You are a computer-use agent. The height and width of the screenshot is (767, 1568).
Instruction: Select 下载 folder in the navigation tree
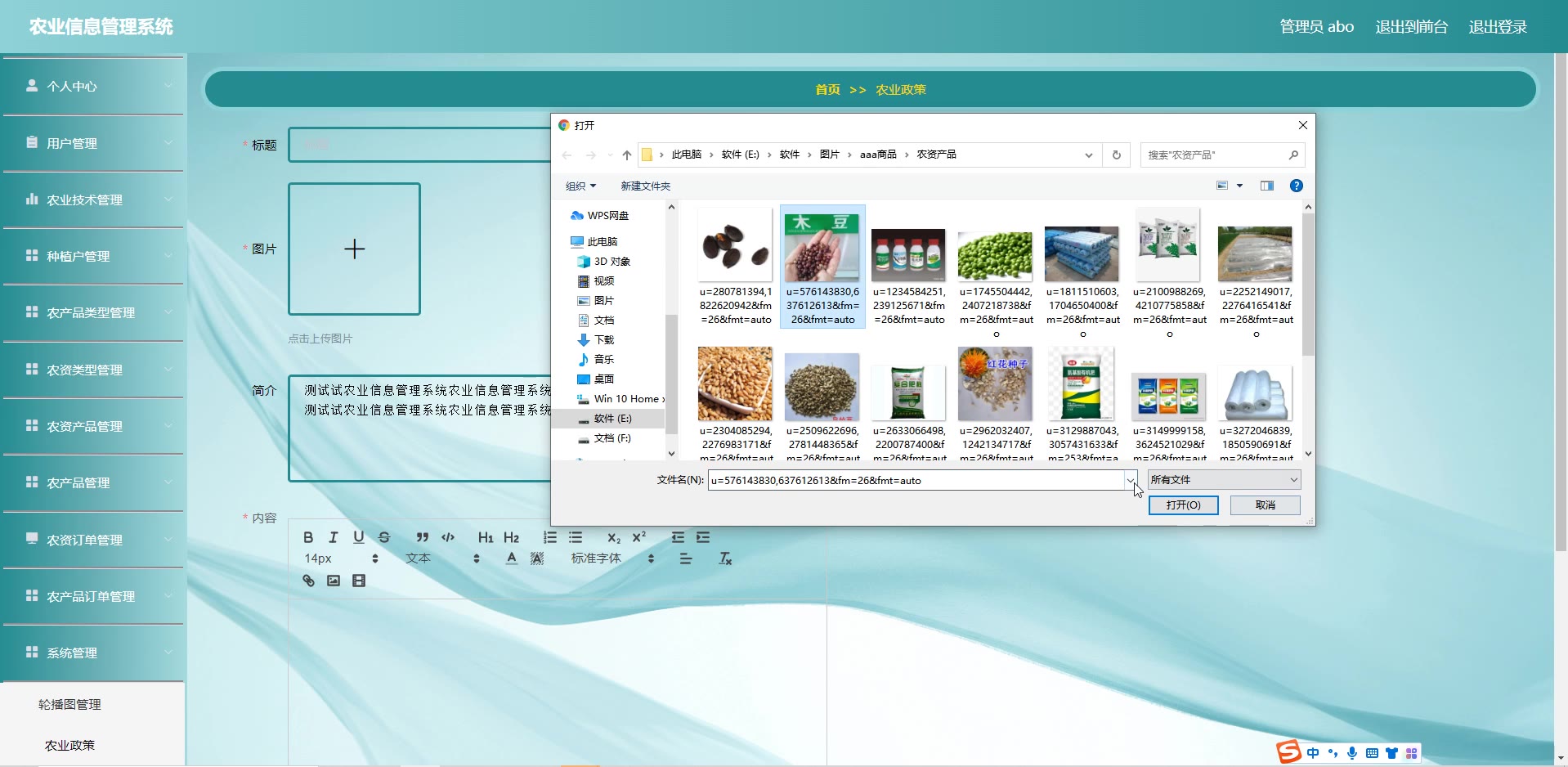coord(603,340)
